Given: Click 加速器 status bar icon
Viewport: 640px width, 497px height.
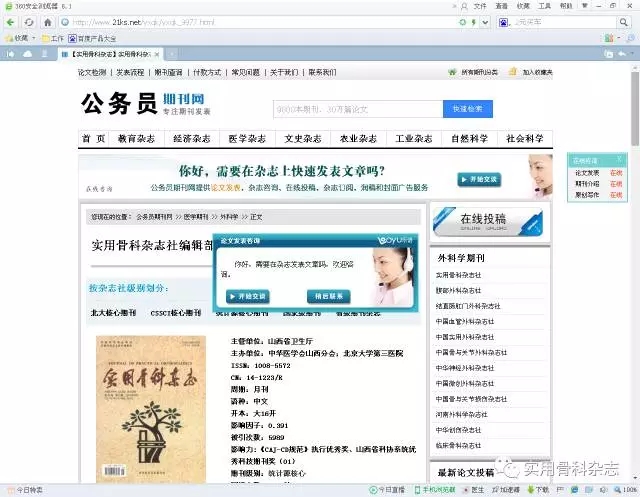Looking at the screenshot, I should tap(506, 490).
